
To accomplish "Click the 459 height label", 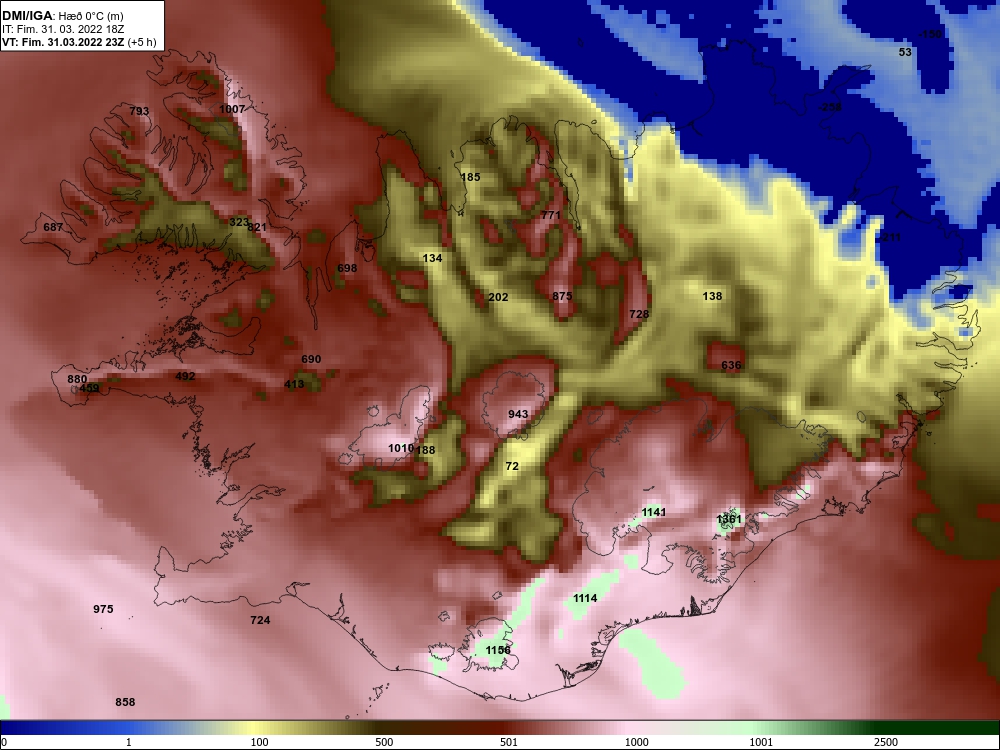I will click(89, 388).
